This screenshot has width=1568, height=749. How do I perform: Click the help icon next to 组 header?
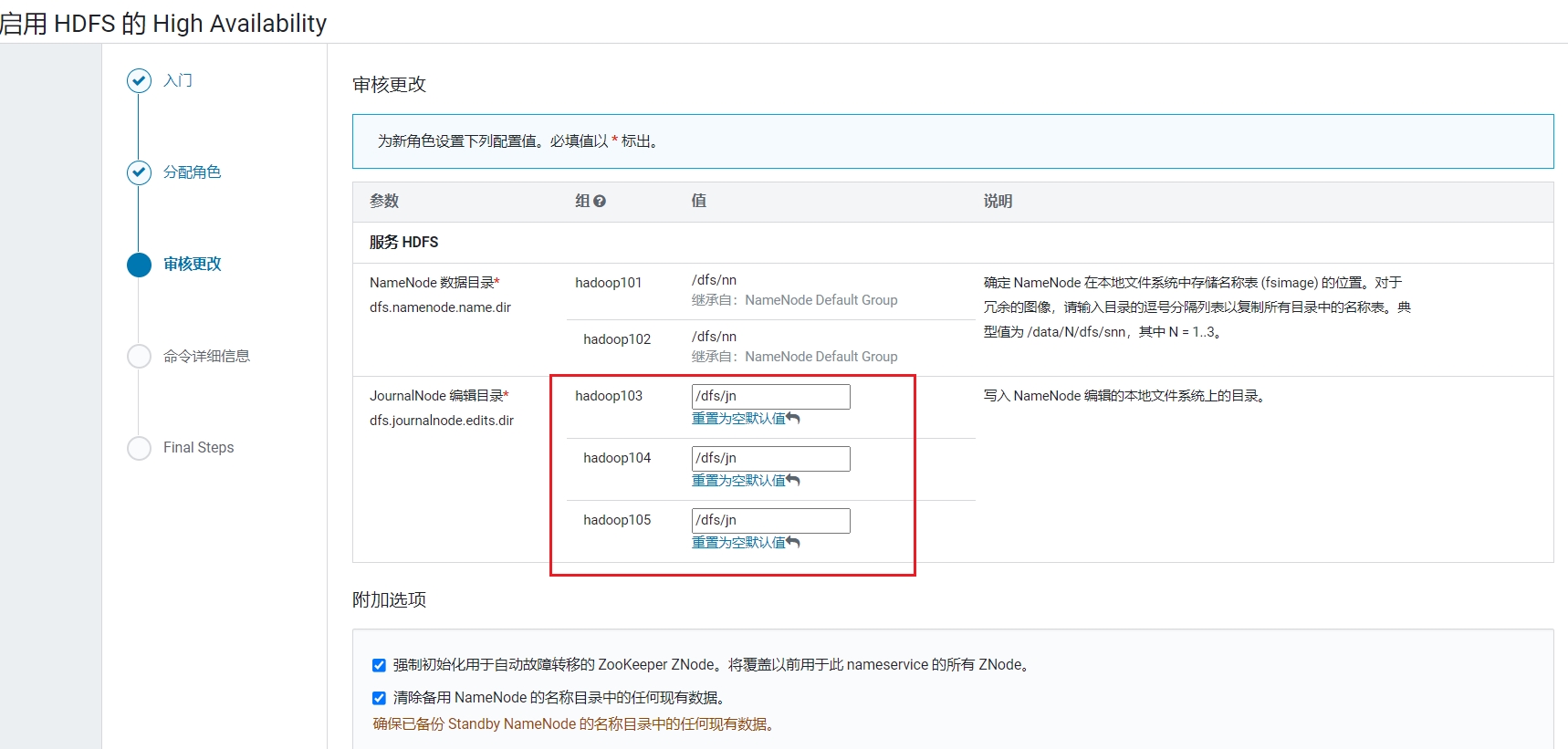pyautogui.click(x=600, y=202)
